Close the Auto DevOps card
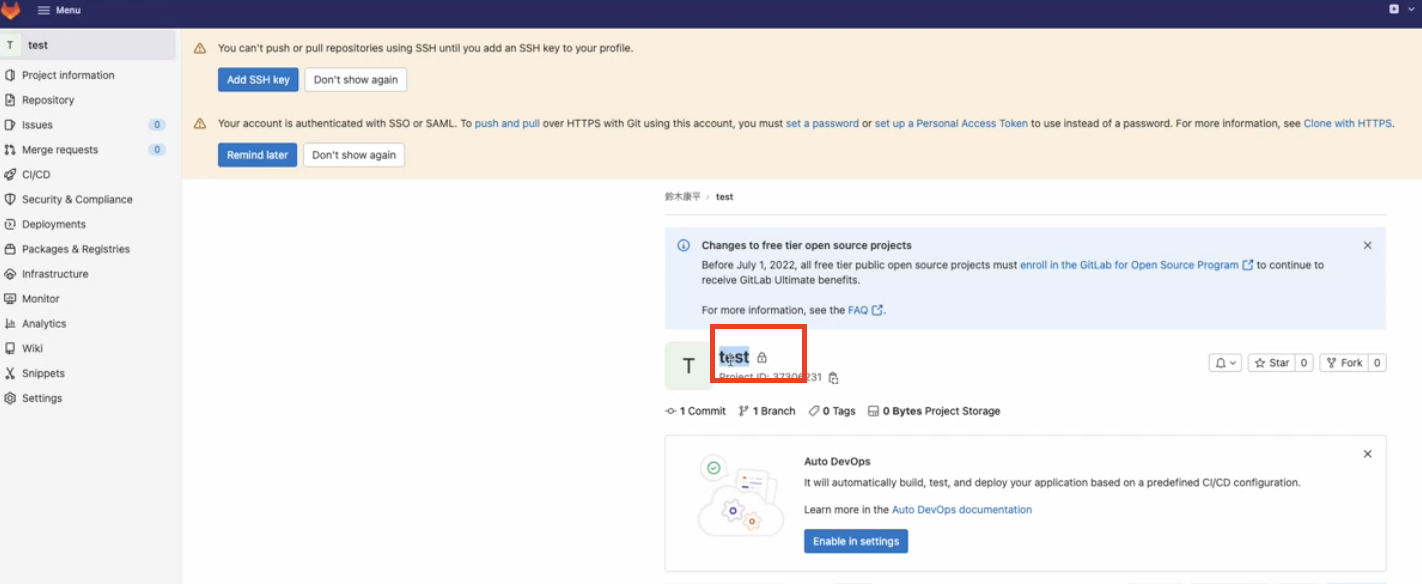 click(1367, 454)
